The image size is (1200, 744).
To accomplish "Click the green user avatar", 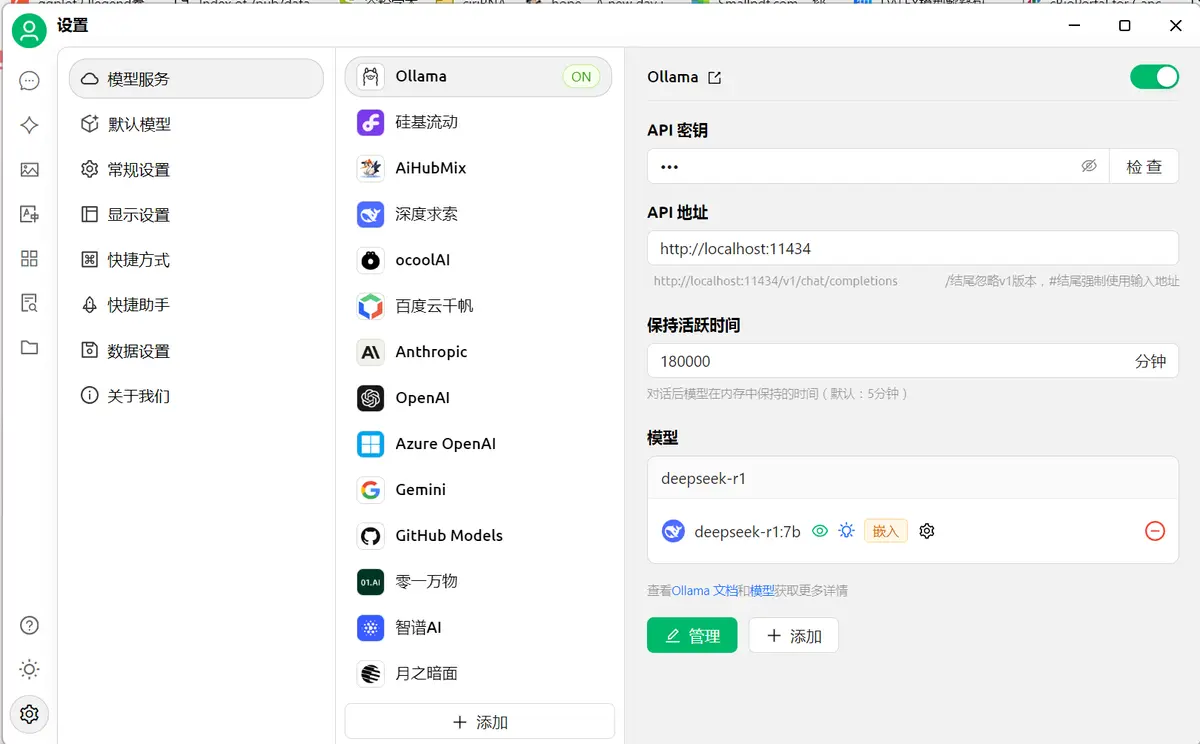I will [29, 30].
